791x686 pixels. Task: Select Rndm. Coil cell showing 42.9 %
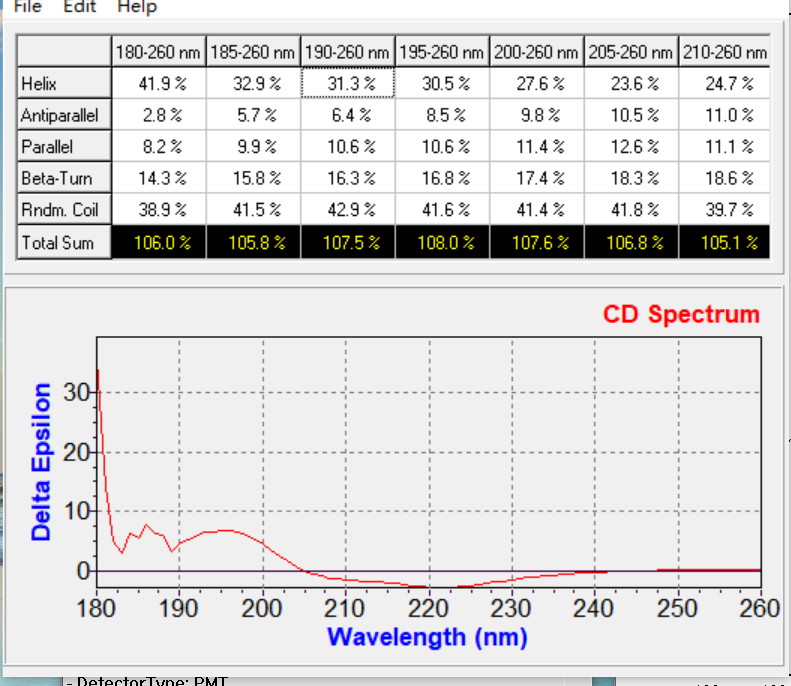(348, 209)
